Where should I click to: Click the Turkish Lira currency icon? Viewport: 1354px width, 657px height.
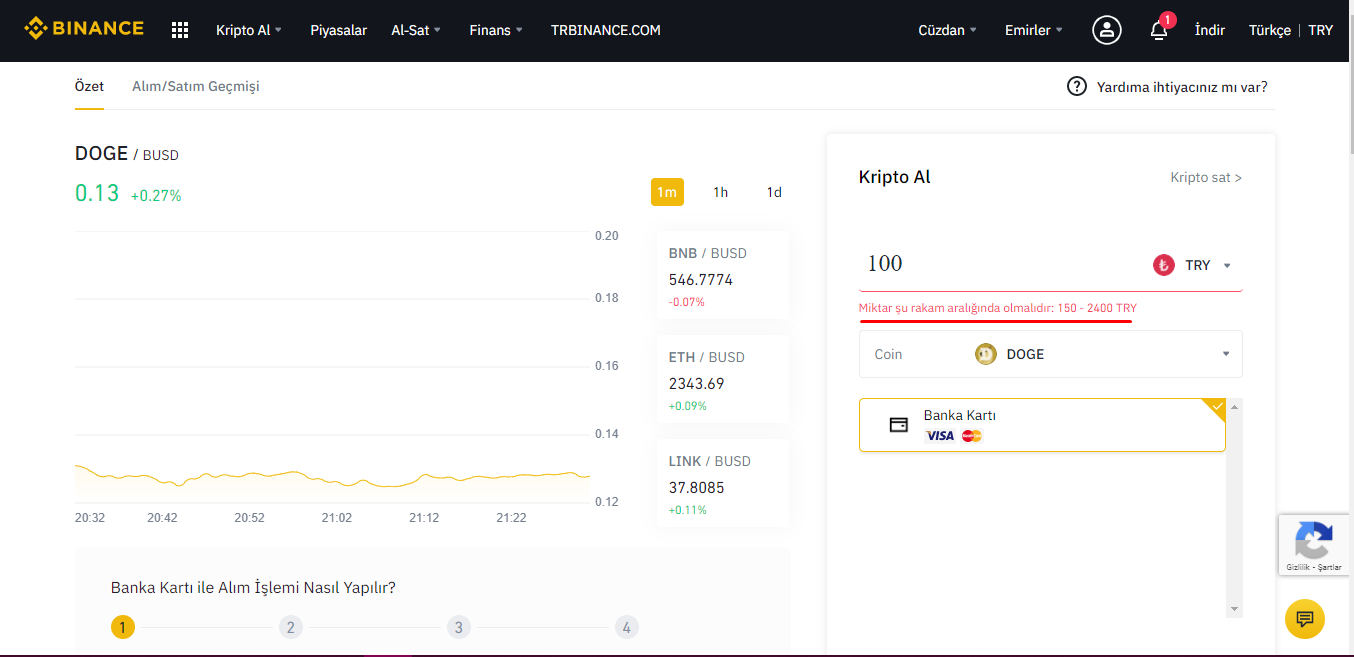1163,265
